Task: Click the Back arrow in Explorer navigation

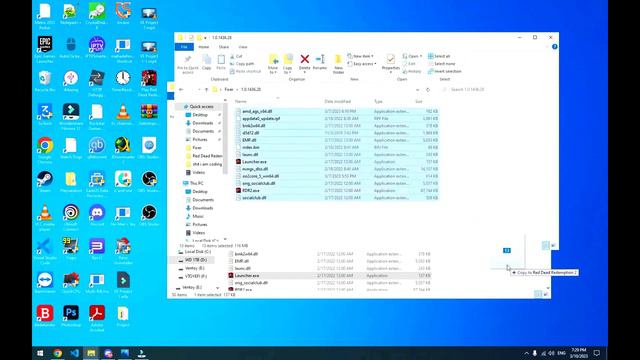Action: (x=181, y=89)
